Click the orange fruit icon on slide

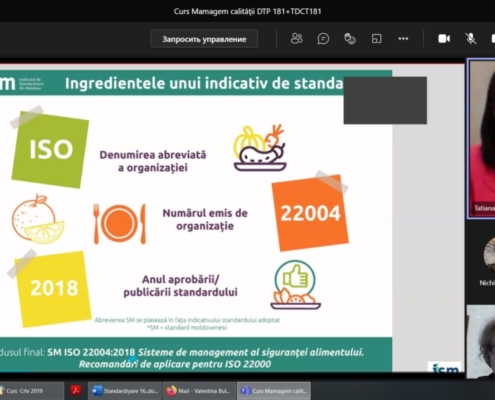point(38,219)
